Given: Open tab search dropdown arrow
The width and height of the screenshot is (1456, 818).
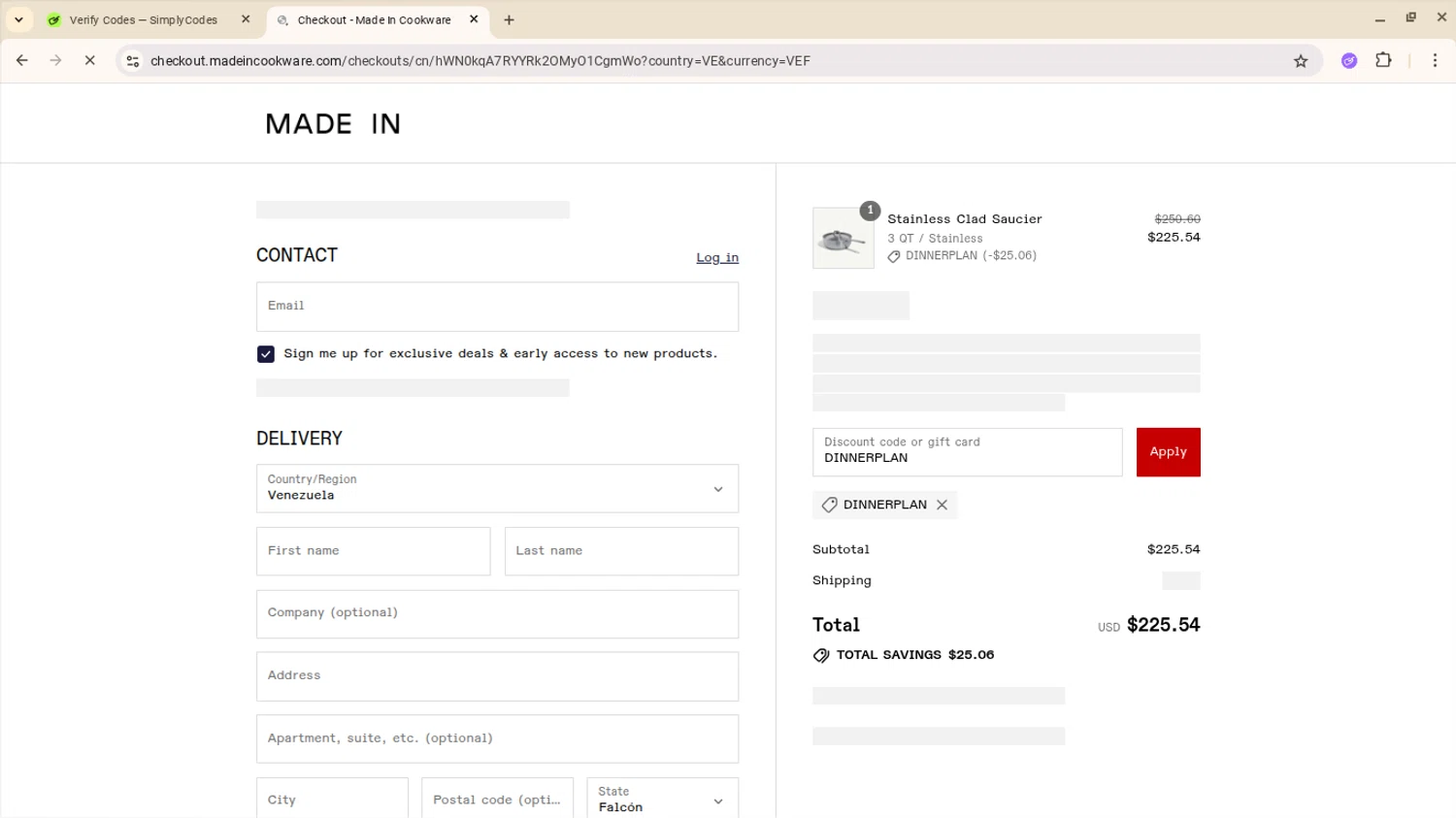Looking at the screenshot, I should click(x=18, y=19).
